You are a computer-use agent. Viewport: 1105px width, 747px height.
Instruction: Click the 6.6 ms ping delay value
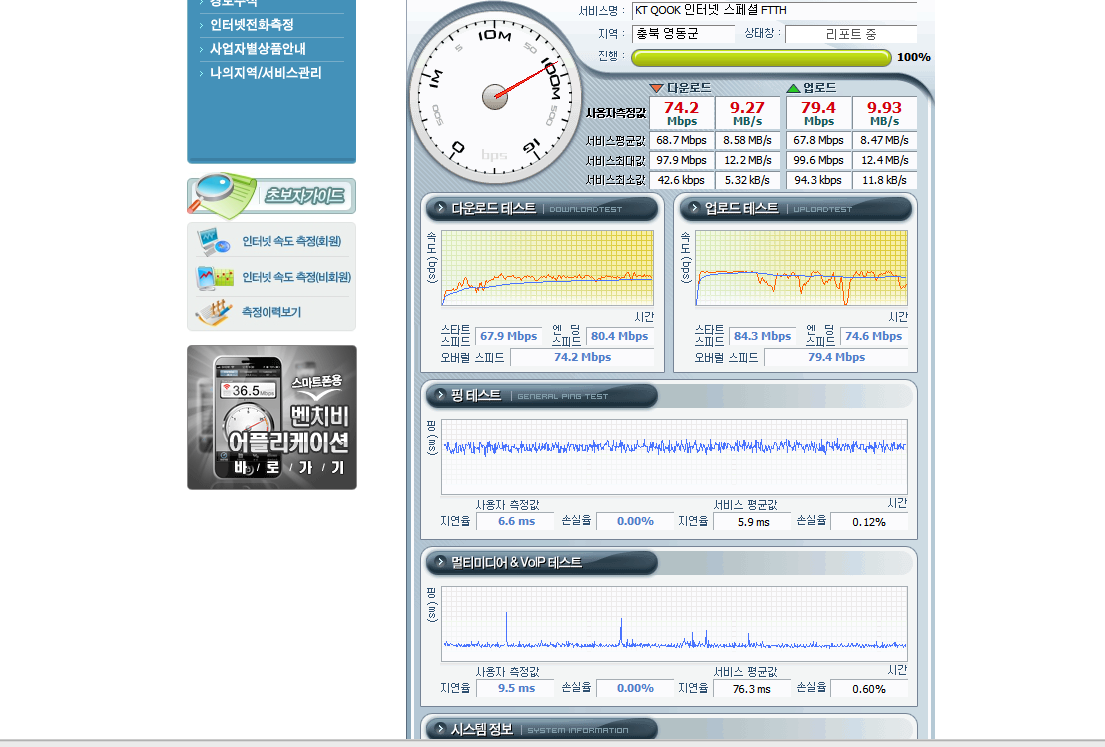coord(517,521)
